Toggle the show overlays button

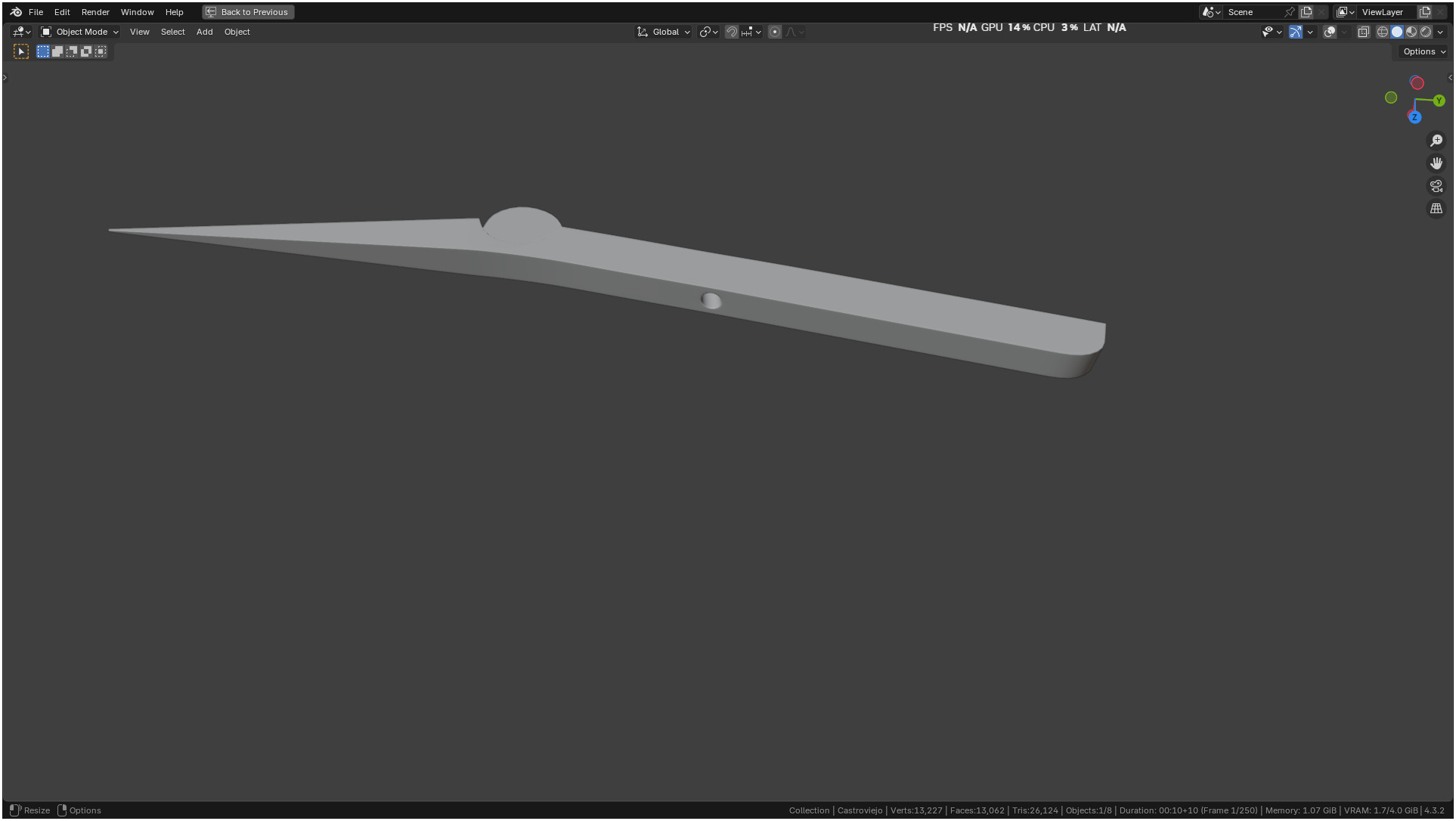click(1330, 32)
